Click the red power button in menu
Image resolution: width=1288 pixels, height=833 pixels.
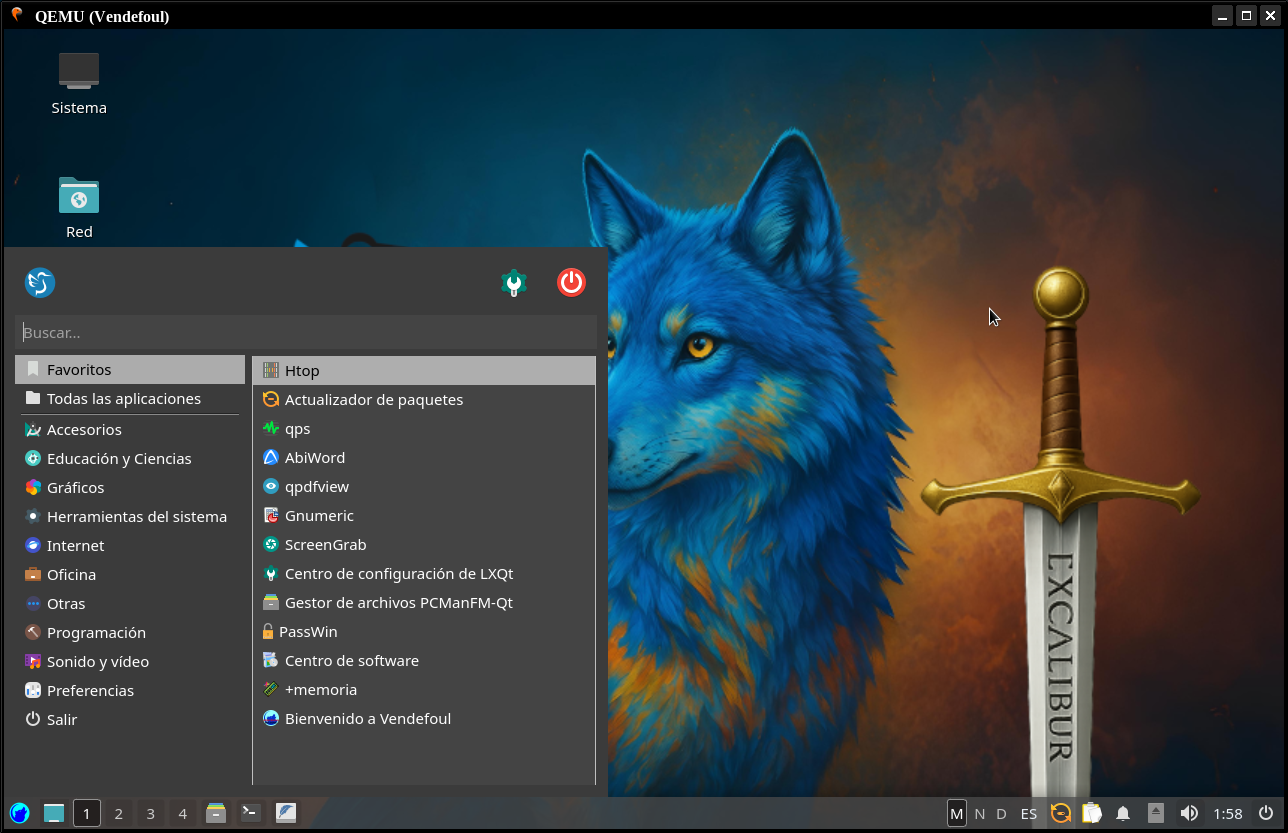click(x=571, y=283)
